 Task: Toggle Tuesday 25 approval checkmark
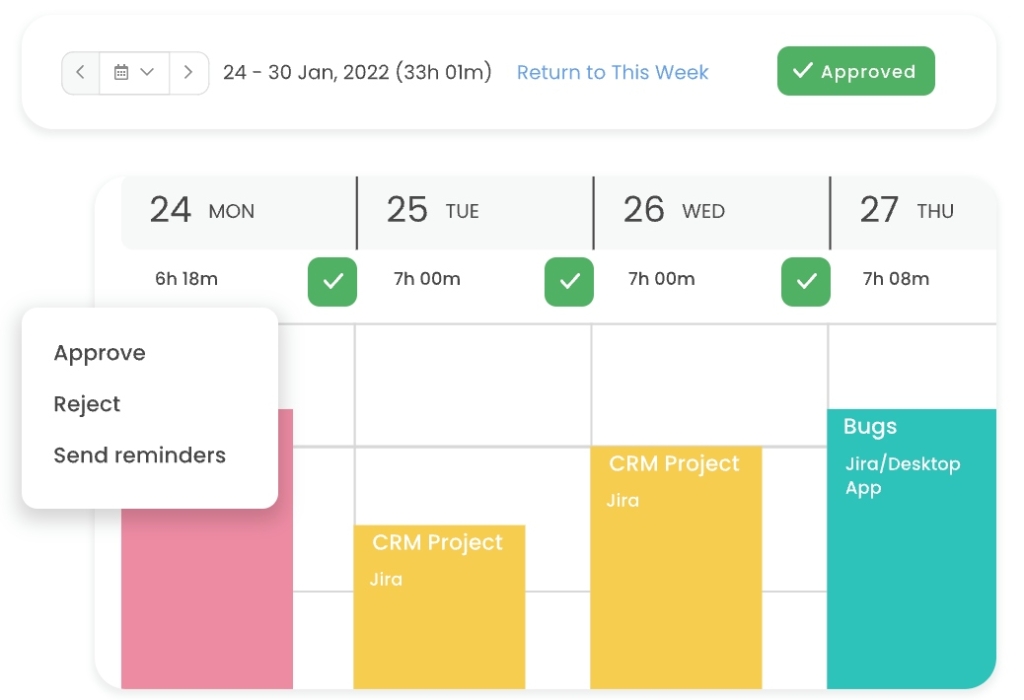[x=569, y=282]
